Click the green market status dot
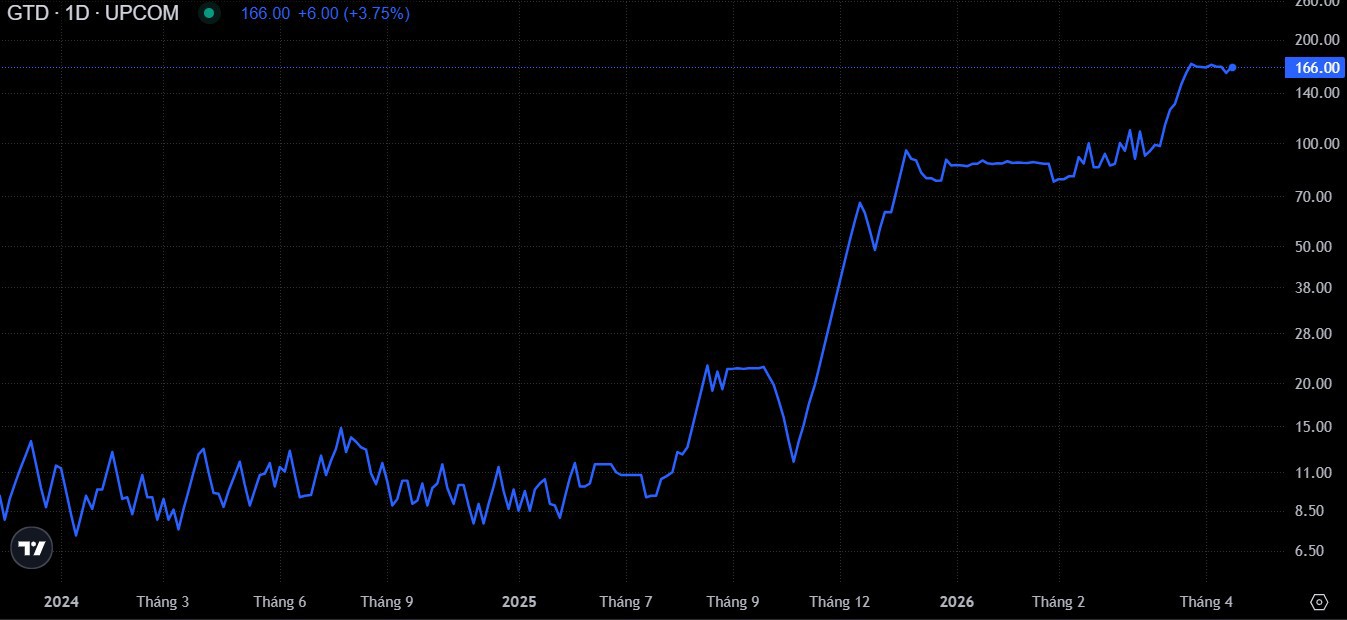Screen dimensions: 1347x620 tap(208, 14)
